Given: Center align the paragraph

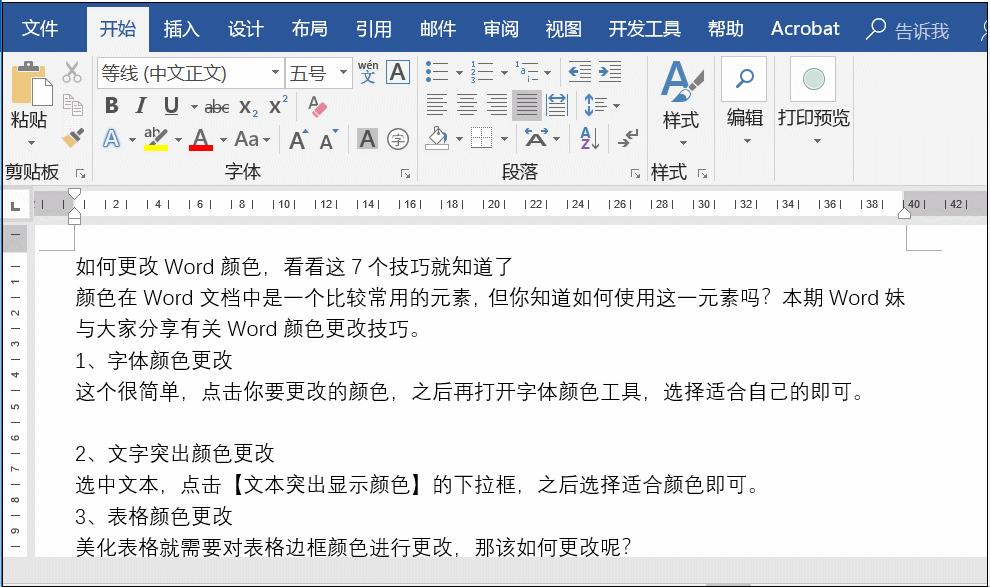Looking at the screenshot, I should 467,105.
